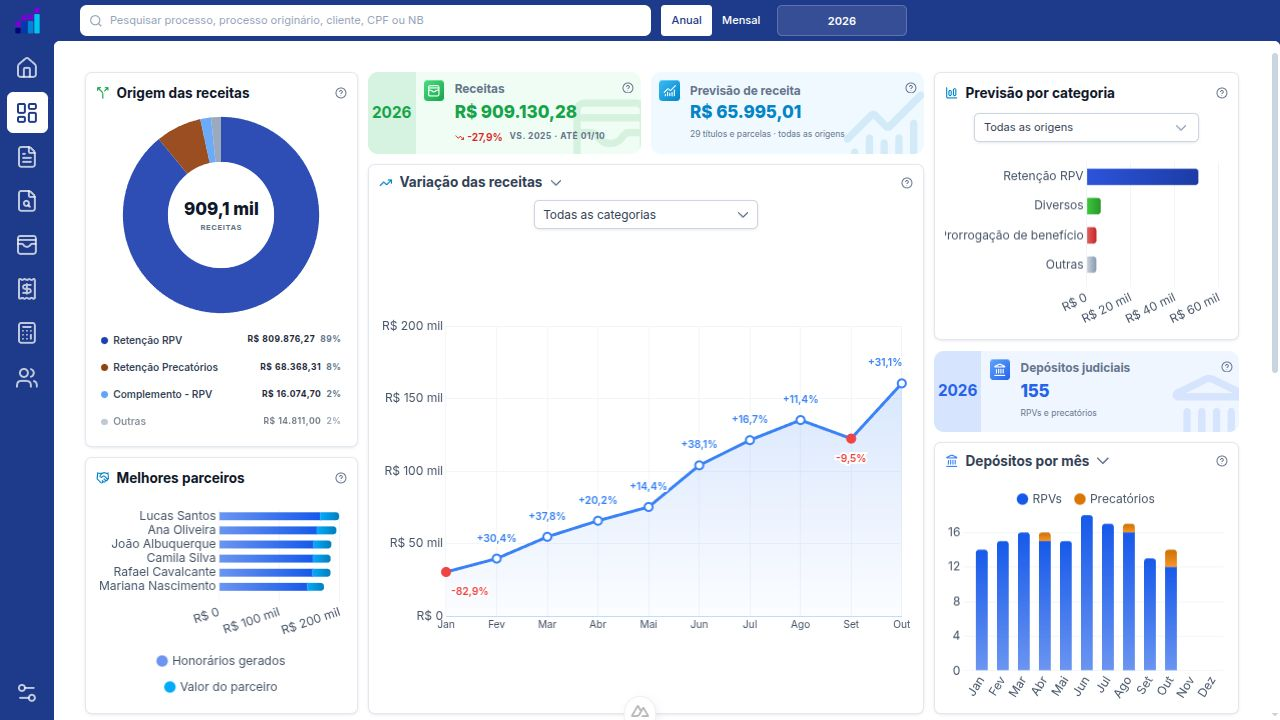Toggle Honorários gerados legend item
Screen dimensions: 1280x720
point(221,661)
